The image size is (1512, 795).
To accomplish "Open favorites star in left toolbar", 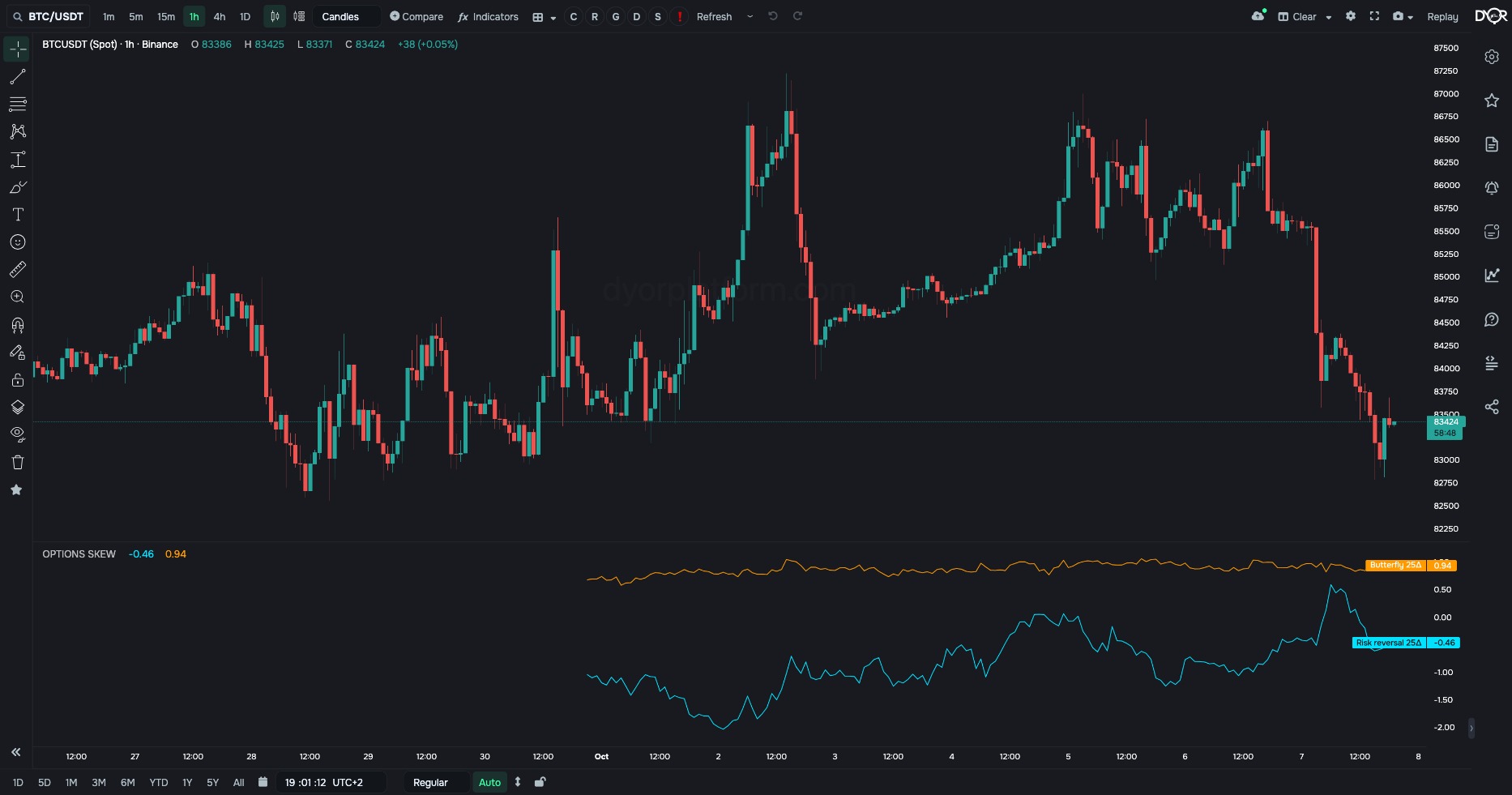I will tap(16, 489).
